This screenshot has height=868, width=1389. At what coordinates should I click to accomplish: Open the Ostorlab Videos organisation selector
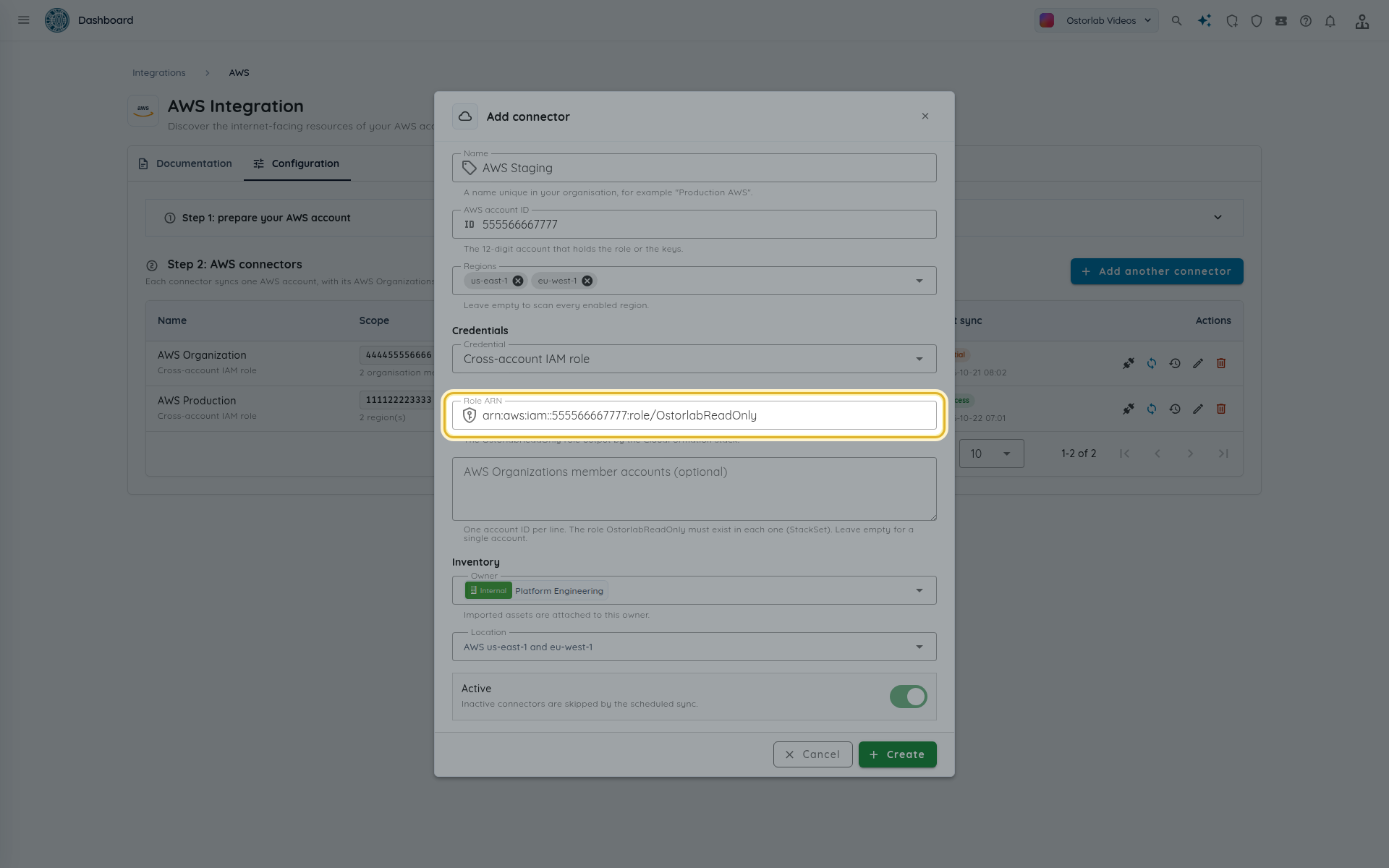pyautogui.click(x=1096, y=20)
